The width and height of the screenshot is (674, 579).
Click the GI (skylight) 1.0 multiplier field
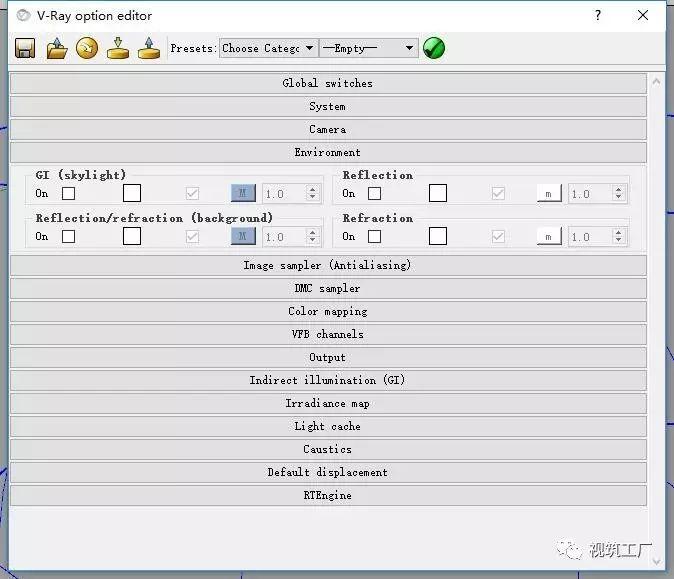coord(284,194)
